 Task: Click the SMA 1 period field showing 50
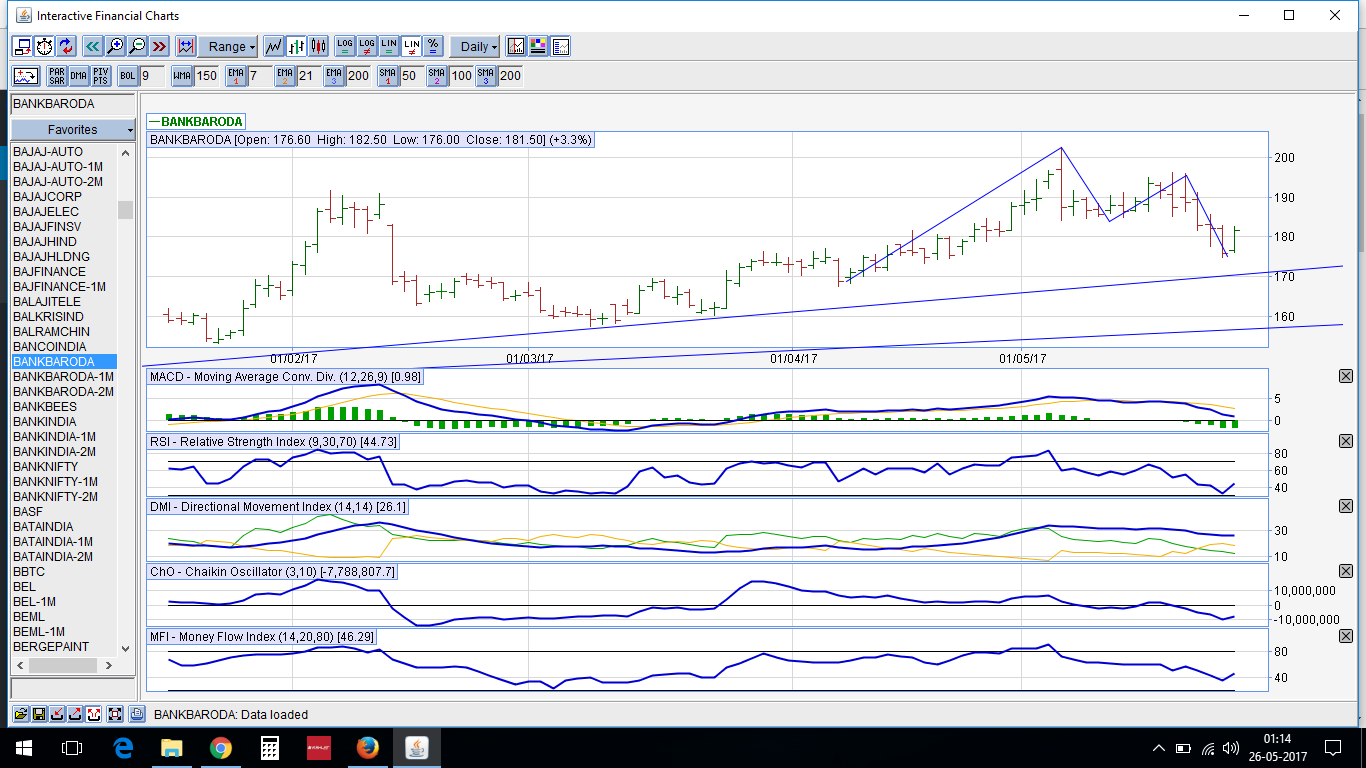coord(412,76)
